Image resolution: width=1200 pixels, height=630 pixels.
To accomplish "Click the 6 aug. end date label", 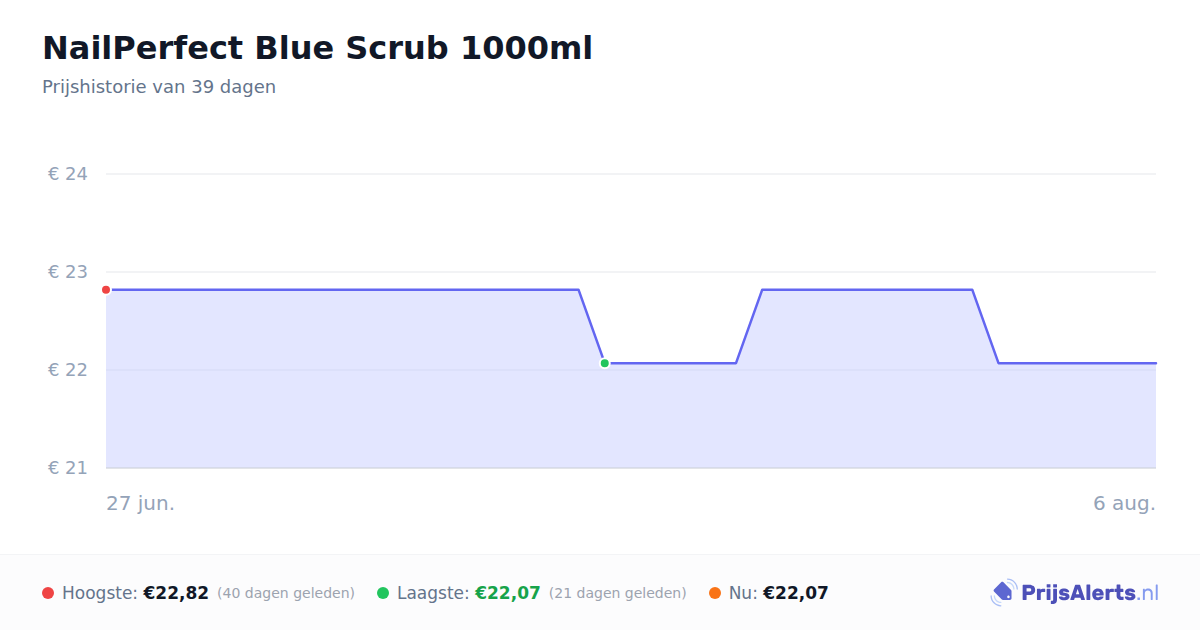I will (1124, 503).
